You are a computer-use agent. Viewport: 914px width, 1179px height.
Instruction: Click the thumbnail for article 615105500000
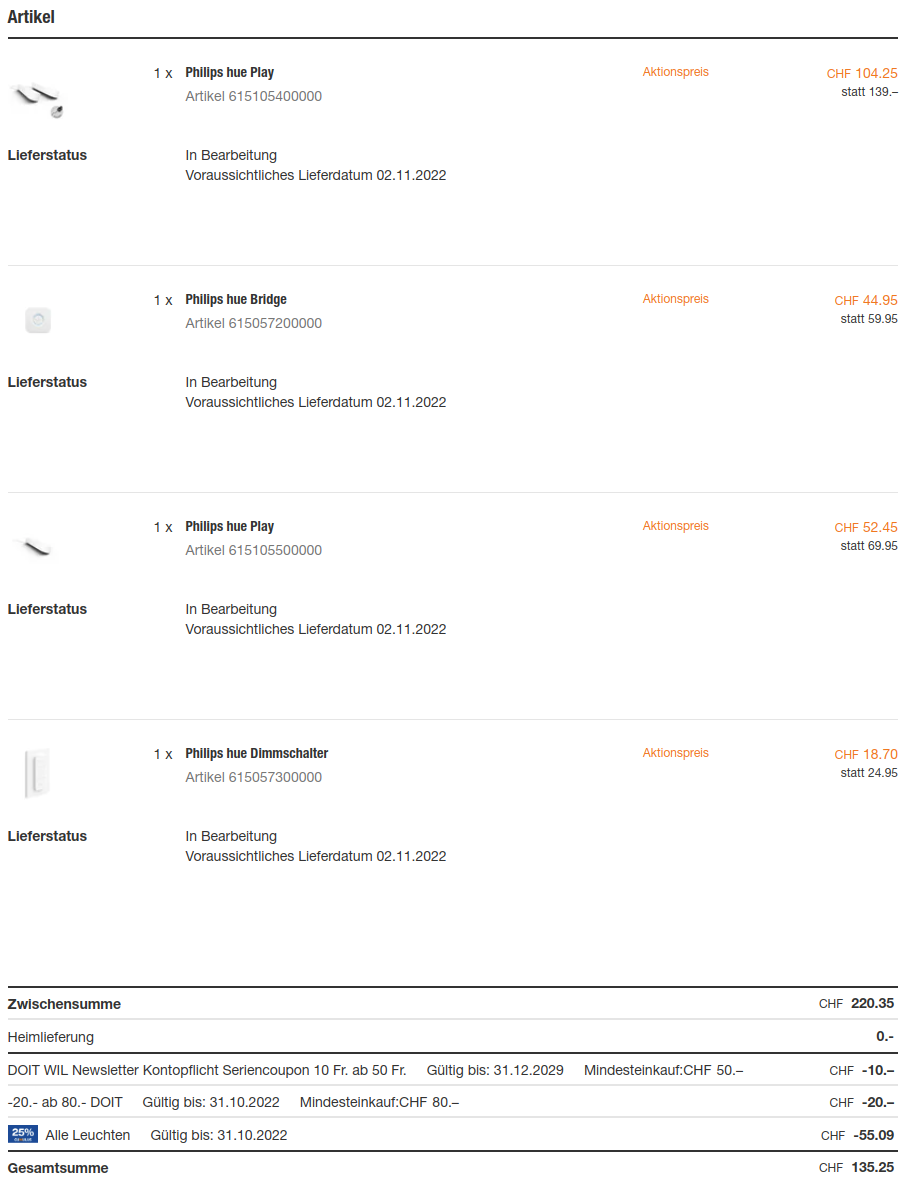click(36, 546)
